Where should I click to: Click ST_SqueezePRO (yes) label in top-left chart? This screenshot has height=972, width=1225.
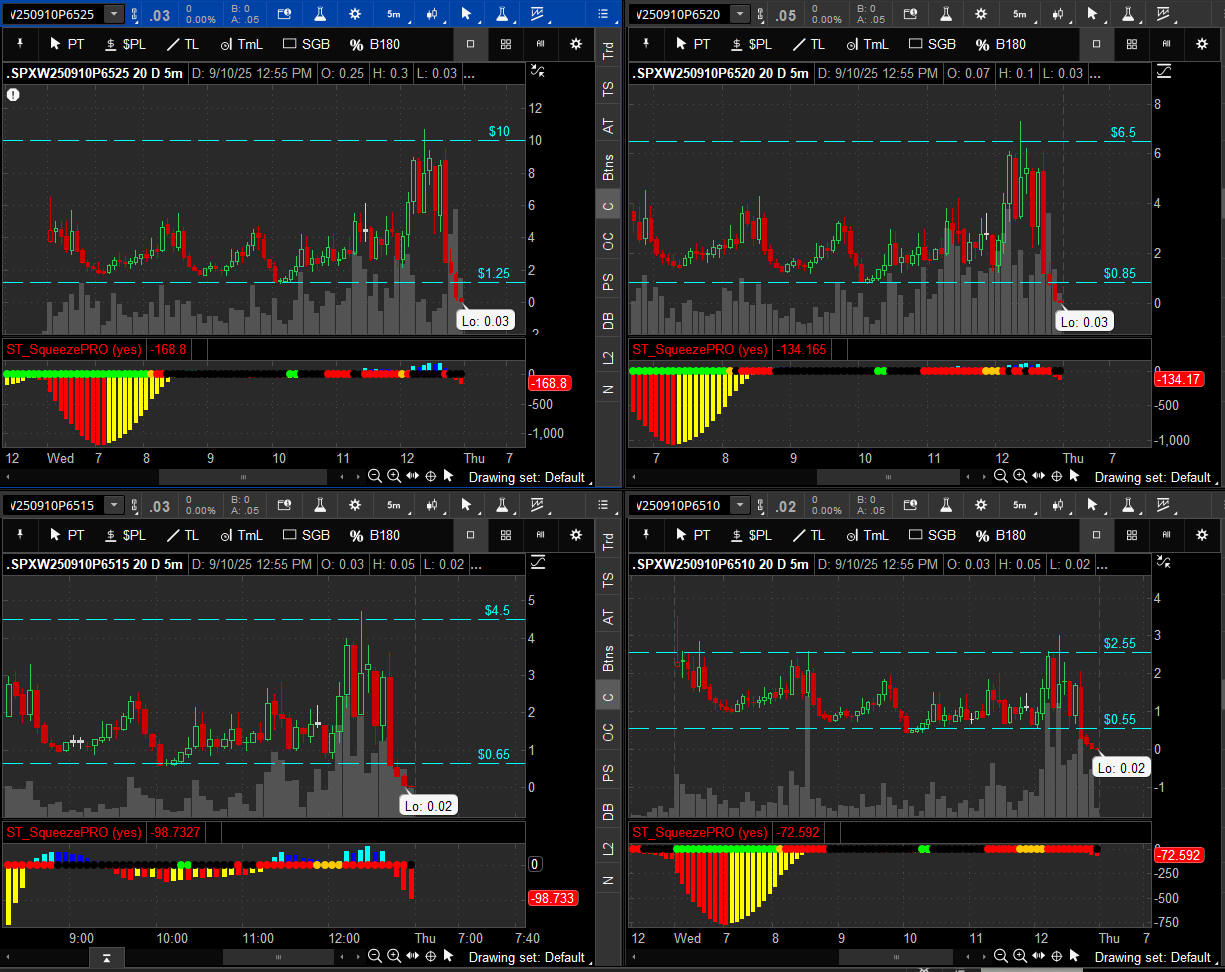pos(74,349)
